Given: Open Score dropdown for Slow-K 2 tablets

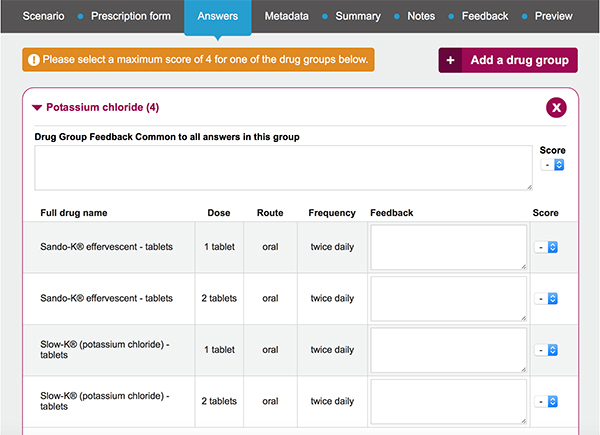Looking at the screenshot, I should (x=546, y=401).
